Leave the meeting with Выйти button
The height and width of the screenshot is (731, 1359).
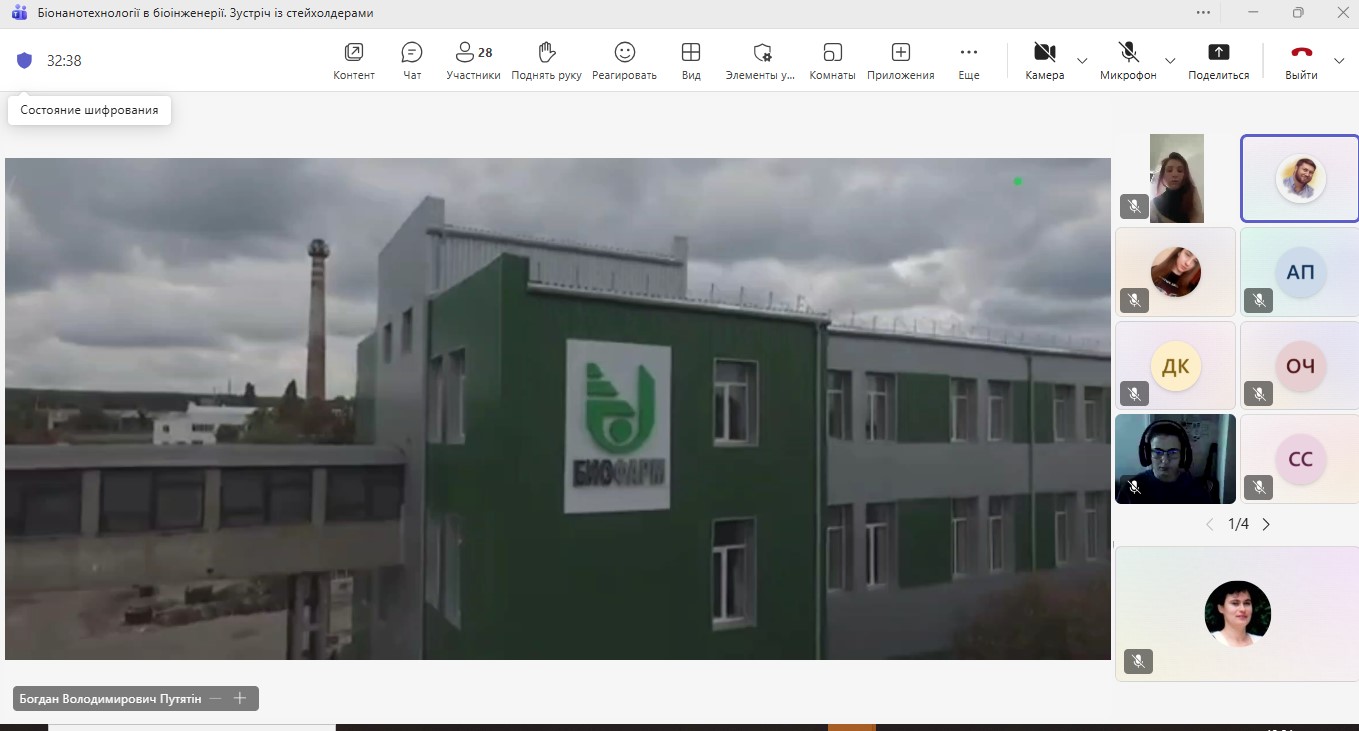(x=1301, y=60)
